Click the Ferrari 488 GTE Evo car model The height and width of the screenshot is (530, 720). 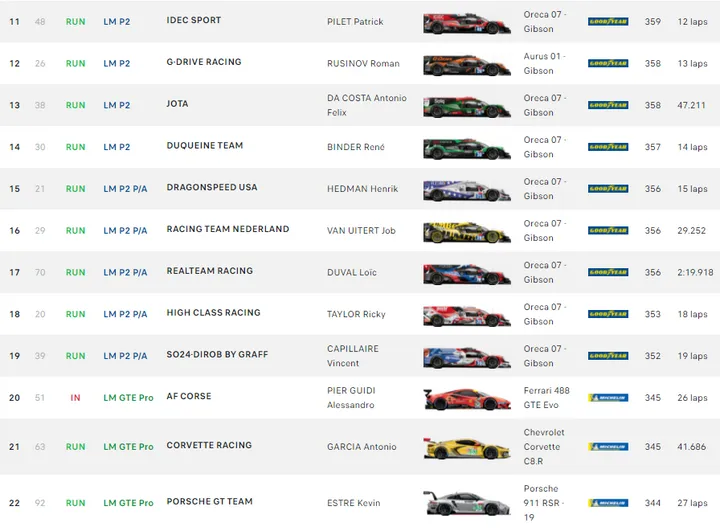[546, 398]
